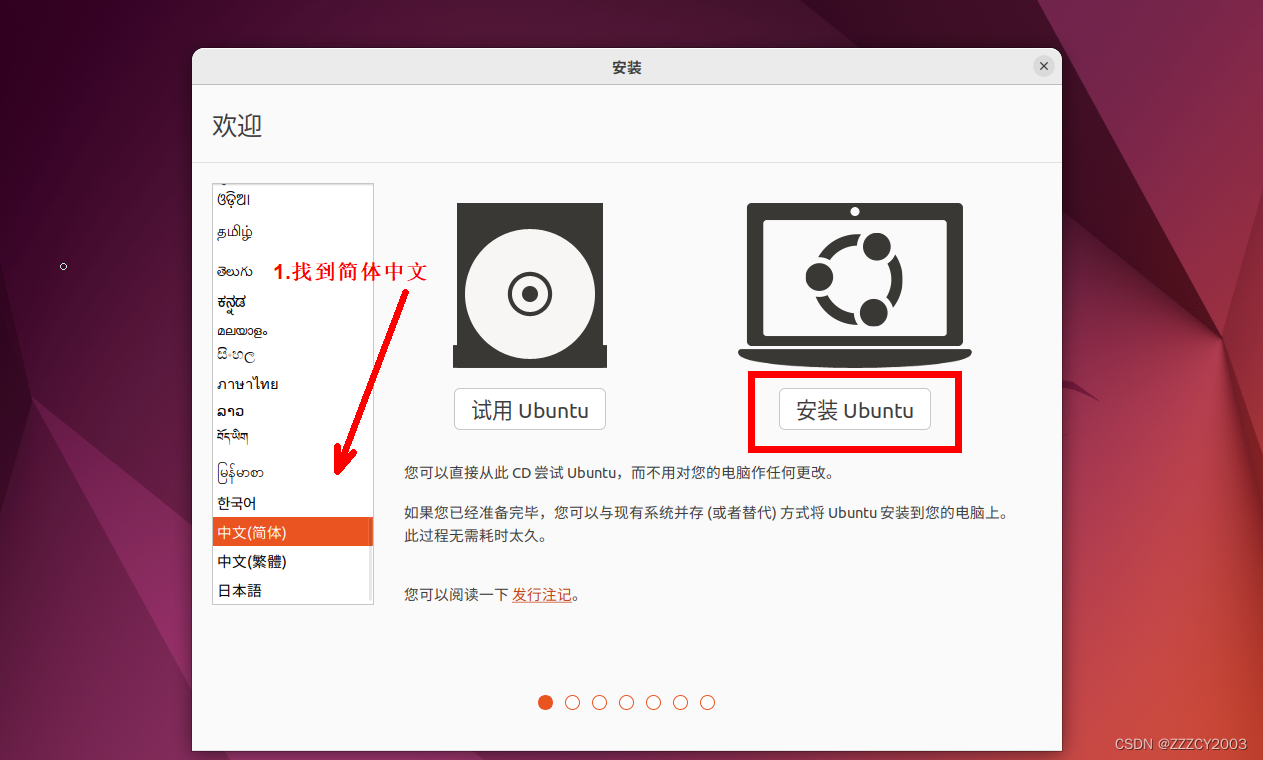The height and width of the screenshot is (760, 1263).
Task: Select 中文(简体) in the language list
Action: 252,532
